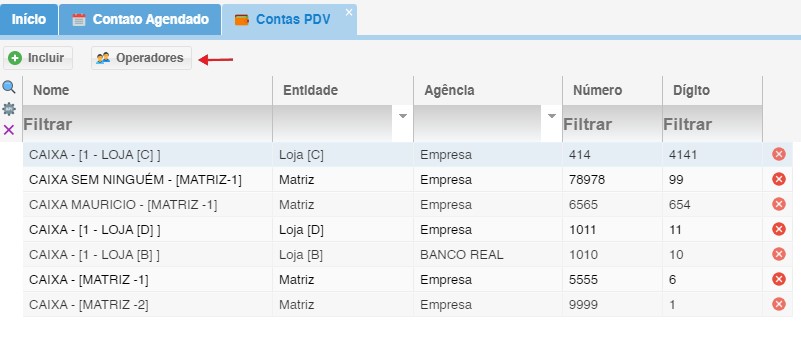This screenshot has width=801, height=362.
Task: Click the Incluir button
Action: coord(38,58)
